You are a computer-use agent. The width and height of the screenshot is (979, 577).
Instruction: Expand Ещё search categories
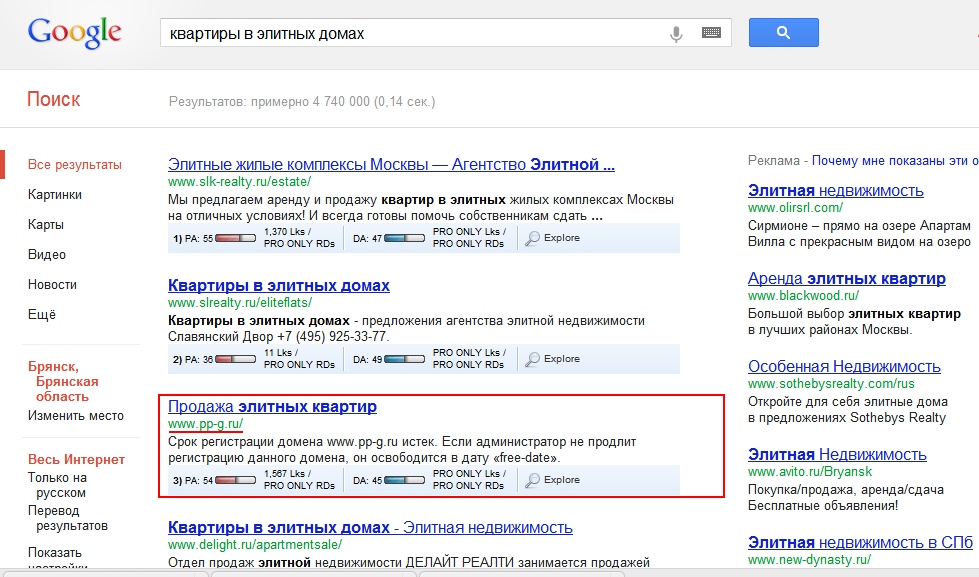pos(42,315)
